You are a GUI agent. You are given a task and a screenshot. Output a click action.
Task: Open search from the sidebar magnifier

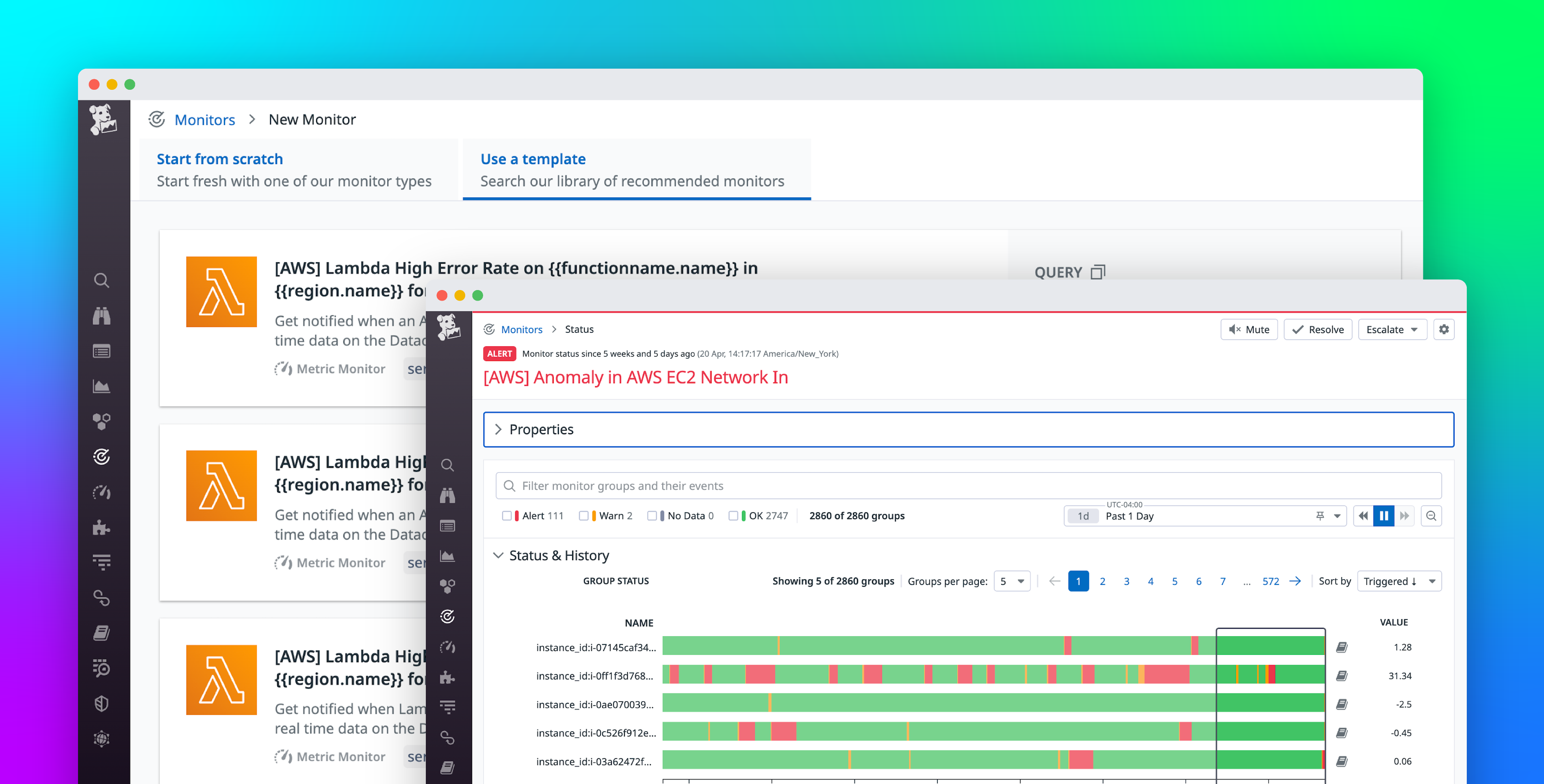(102, 280)
